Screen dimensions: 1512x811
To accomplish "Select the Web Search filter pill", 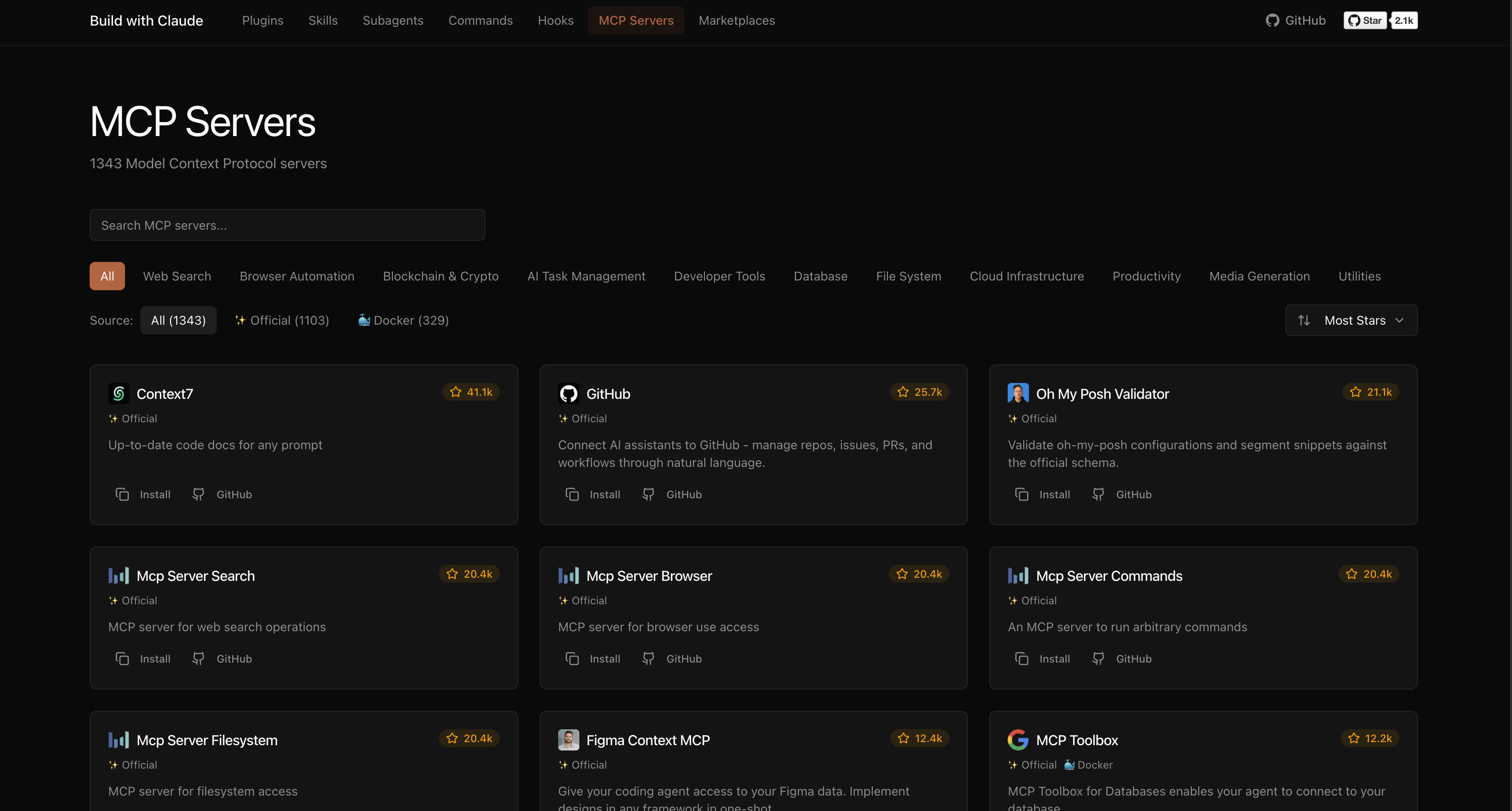I will (x=177, y=276).
